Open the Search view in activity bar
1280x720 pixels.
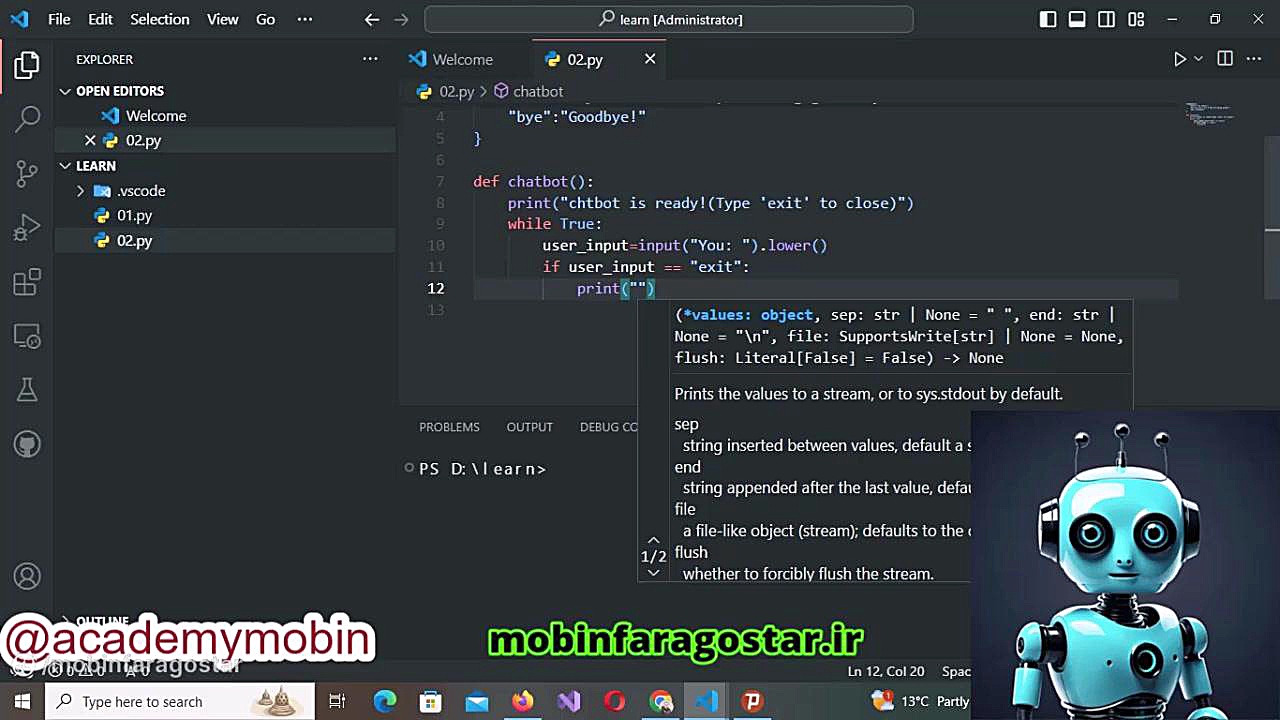click(x=27, y=119)
